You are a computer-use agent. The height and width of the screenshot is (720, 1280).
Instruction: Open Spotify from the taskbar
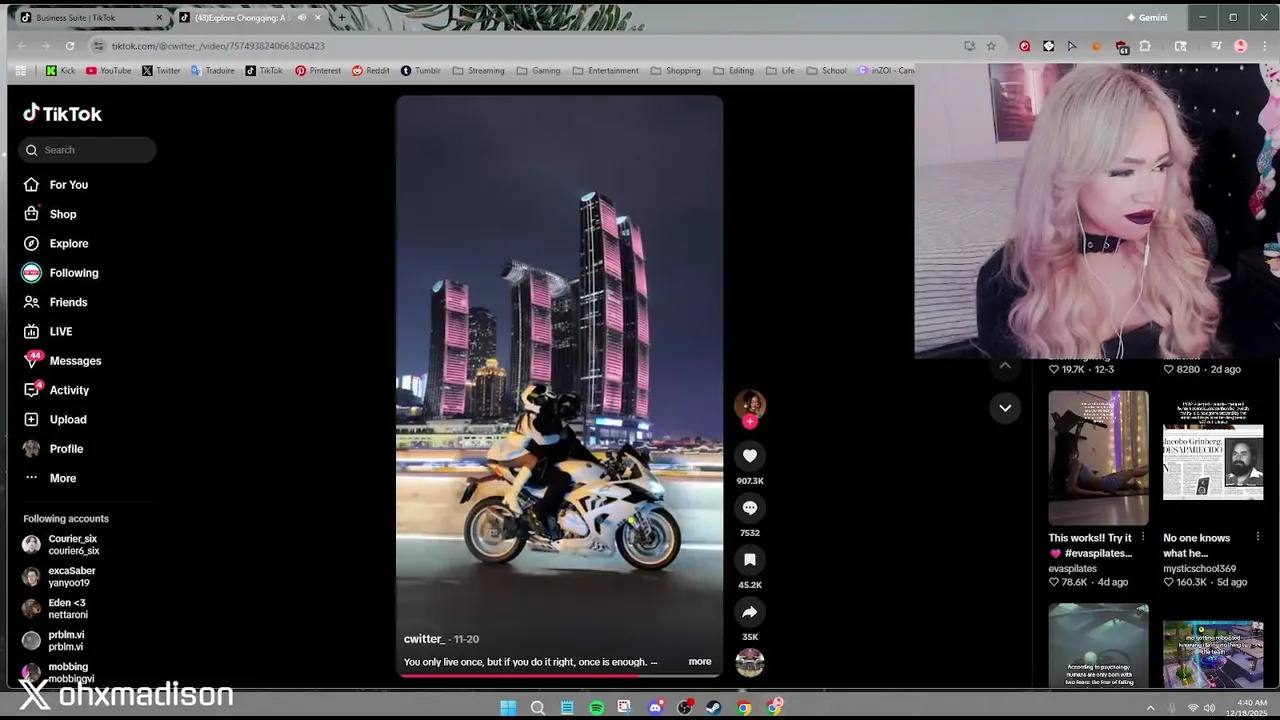(596, 708)
